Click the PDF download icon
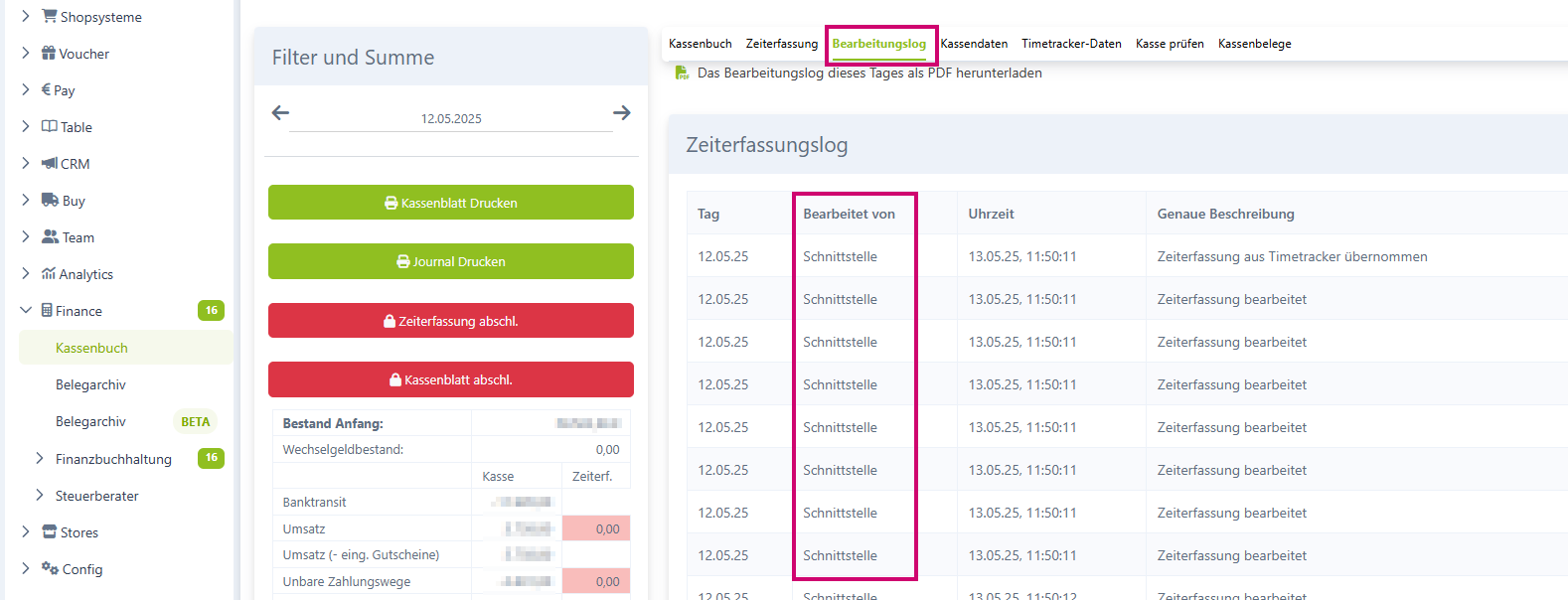 [682, 73]
